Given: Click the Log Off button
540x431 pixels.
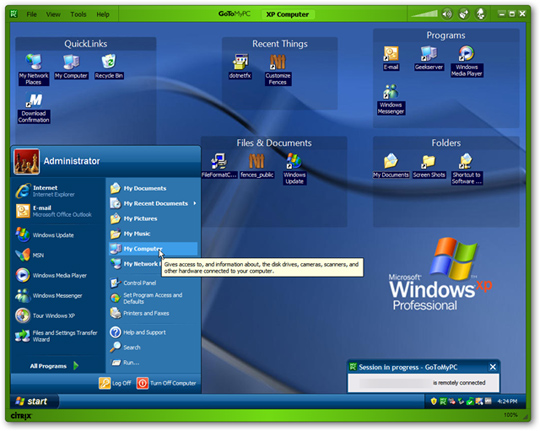Looking at the screenshot, I should point(115,383).
